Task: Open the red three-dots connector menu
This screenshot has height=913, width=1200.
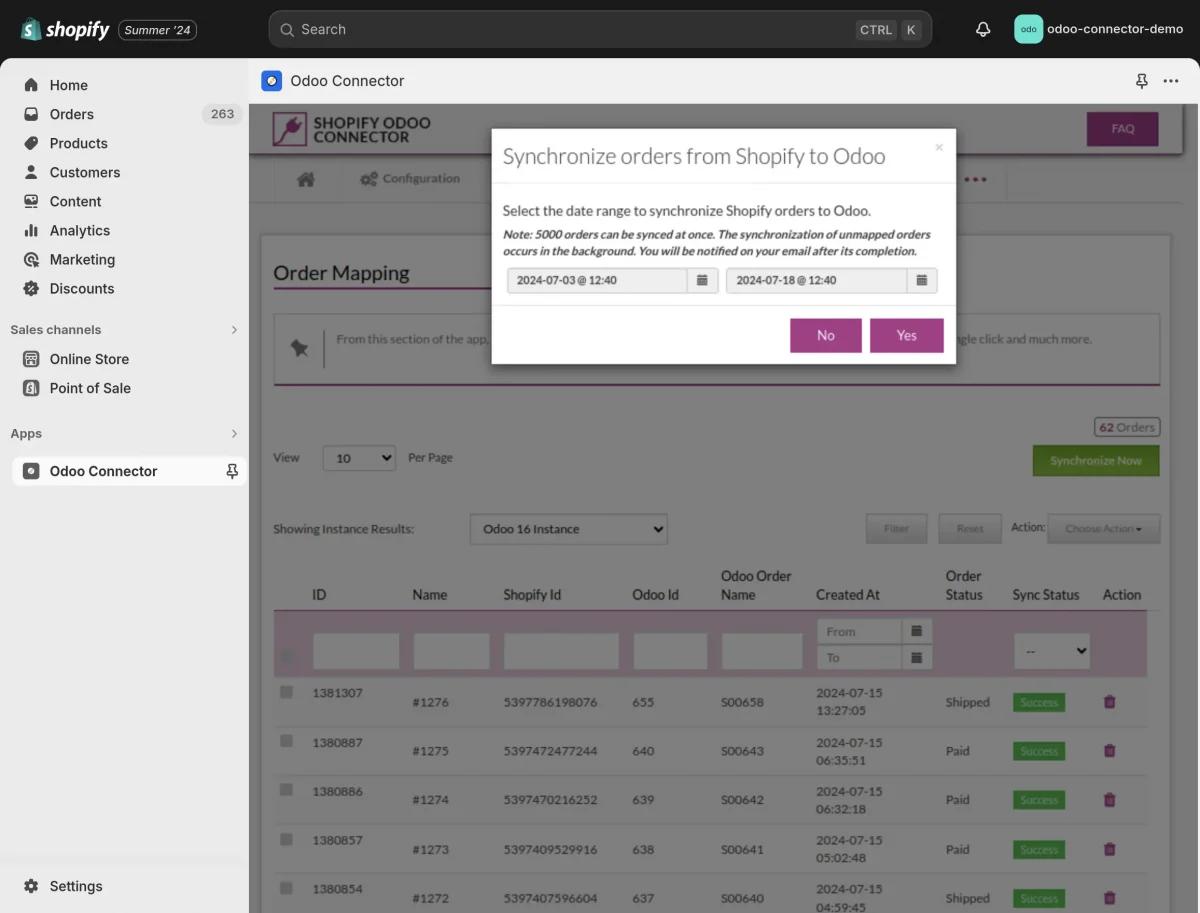Action: (x=975, y=180)
